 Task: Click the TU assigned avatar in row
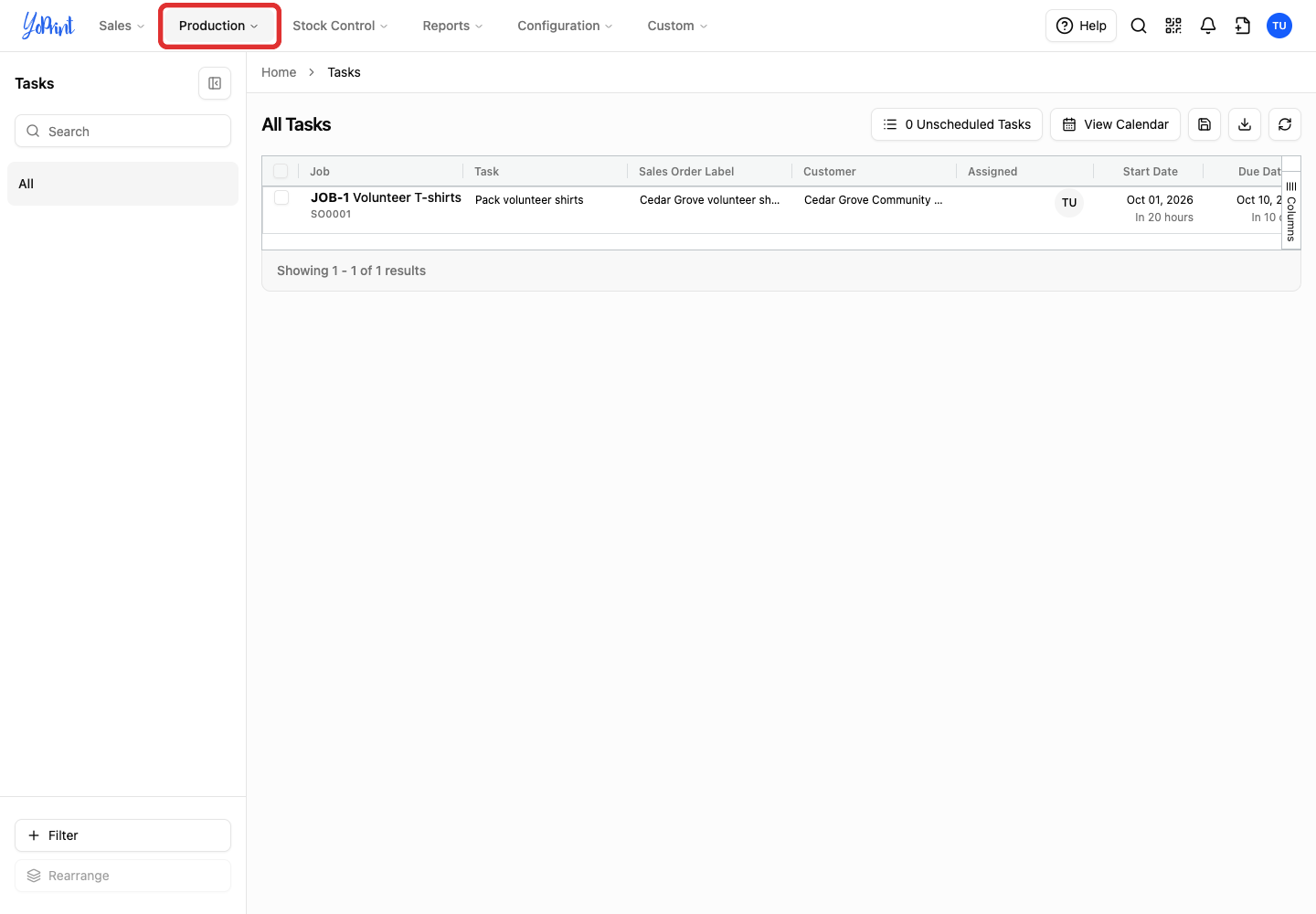1069,203
